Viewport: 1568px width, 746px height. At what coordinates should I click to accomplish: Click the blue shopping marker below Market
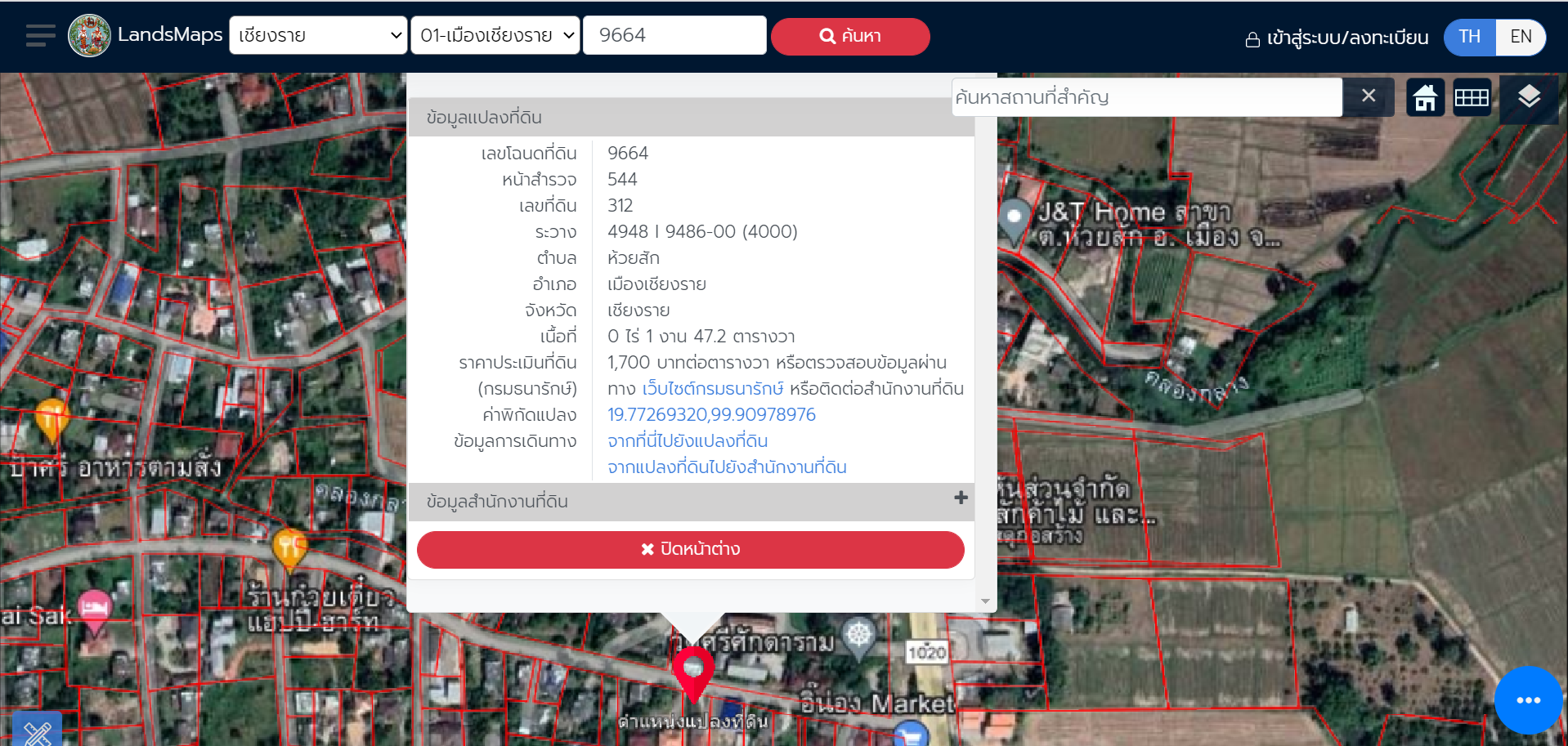coord(911,734)
